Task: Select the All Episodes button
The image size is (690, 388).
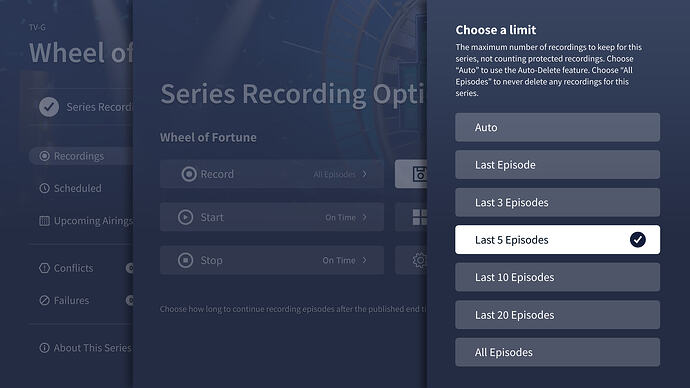Action: tap(558, 352)
